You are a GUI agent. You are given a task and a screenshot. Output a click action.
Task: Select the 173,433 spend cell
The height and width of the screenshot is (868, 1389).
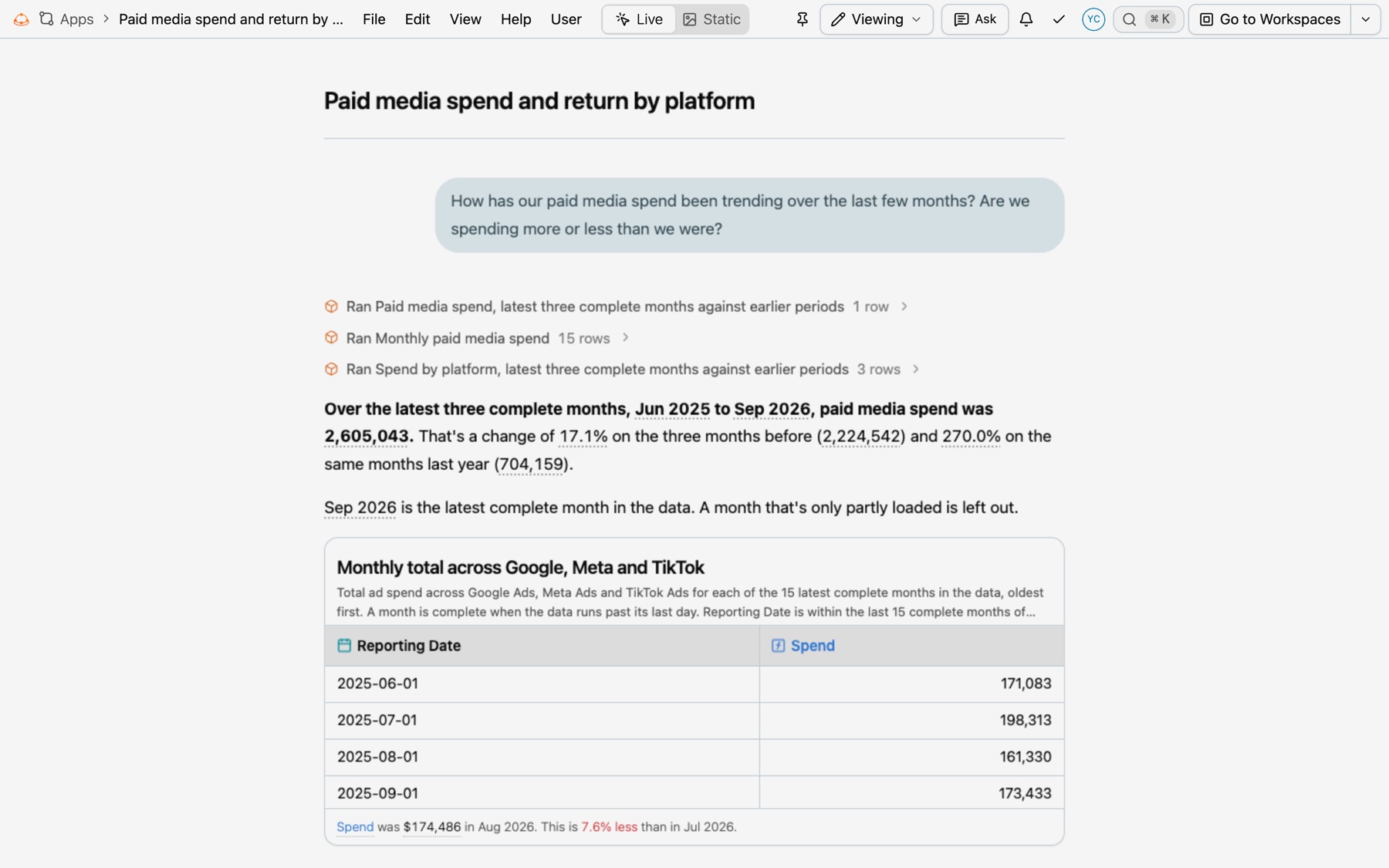pyautogui.click(x=911, y=793)
